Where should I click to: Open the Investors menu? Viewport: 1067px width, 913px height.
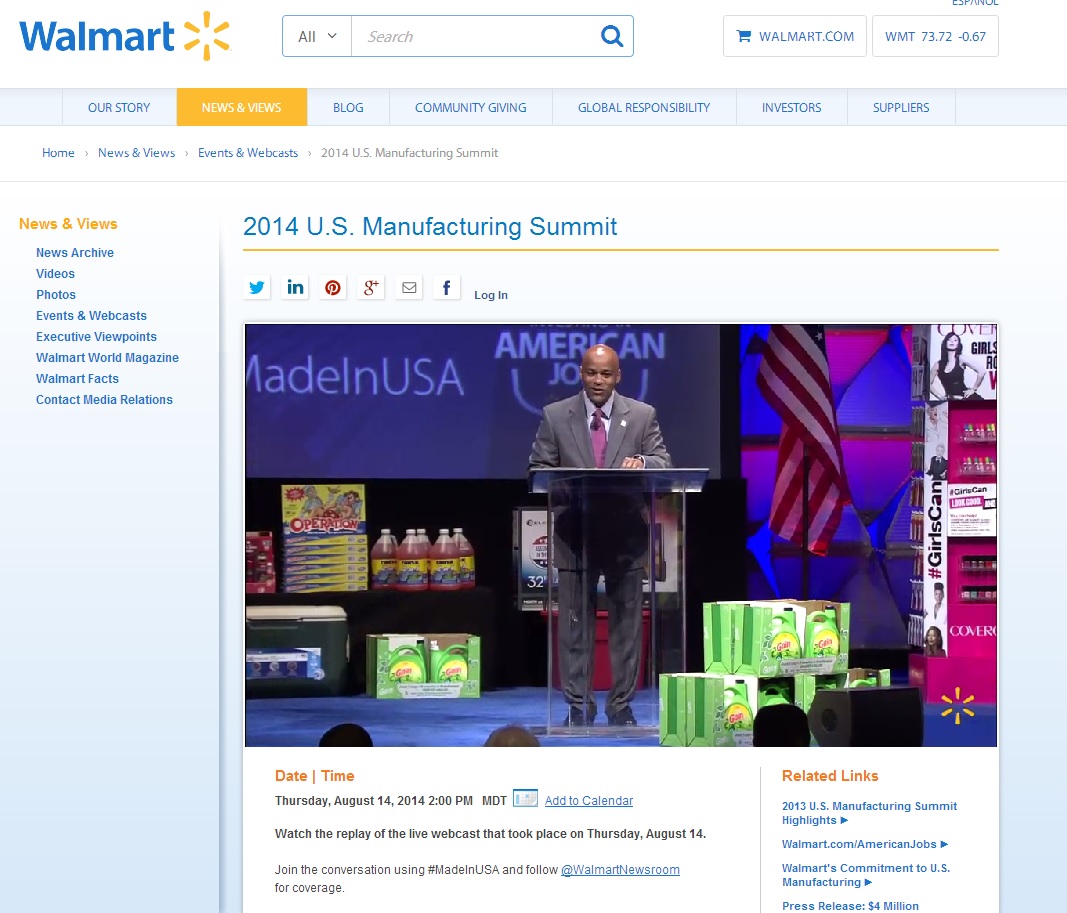pyautogui.click(x=791, y=107)
